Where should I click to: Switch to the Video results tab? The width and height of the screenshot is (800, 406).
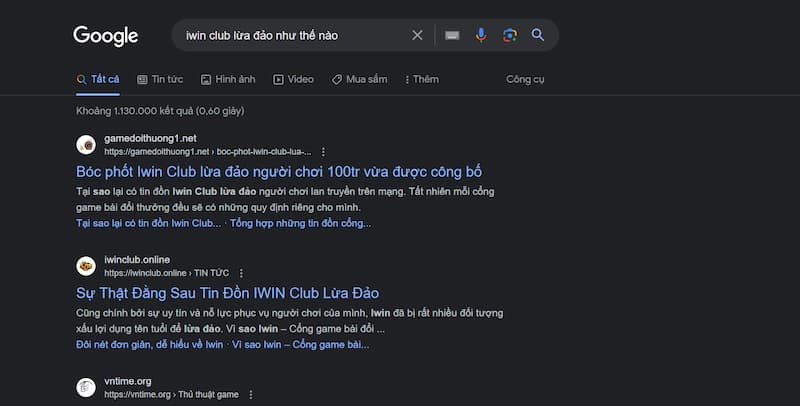coord(294,79)
